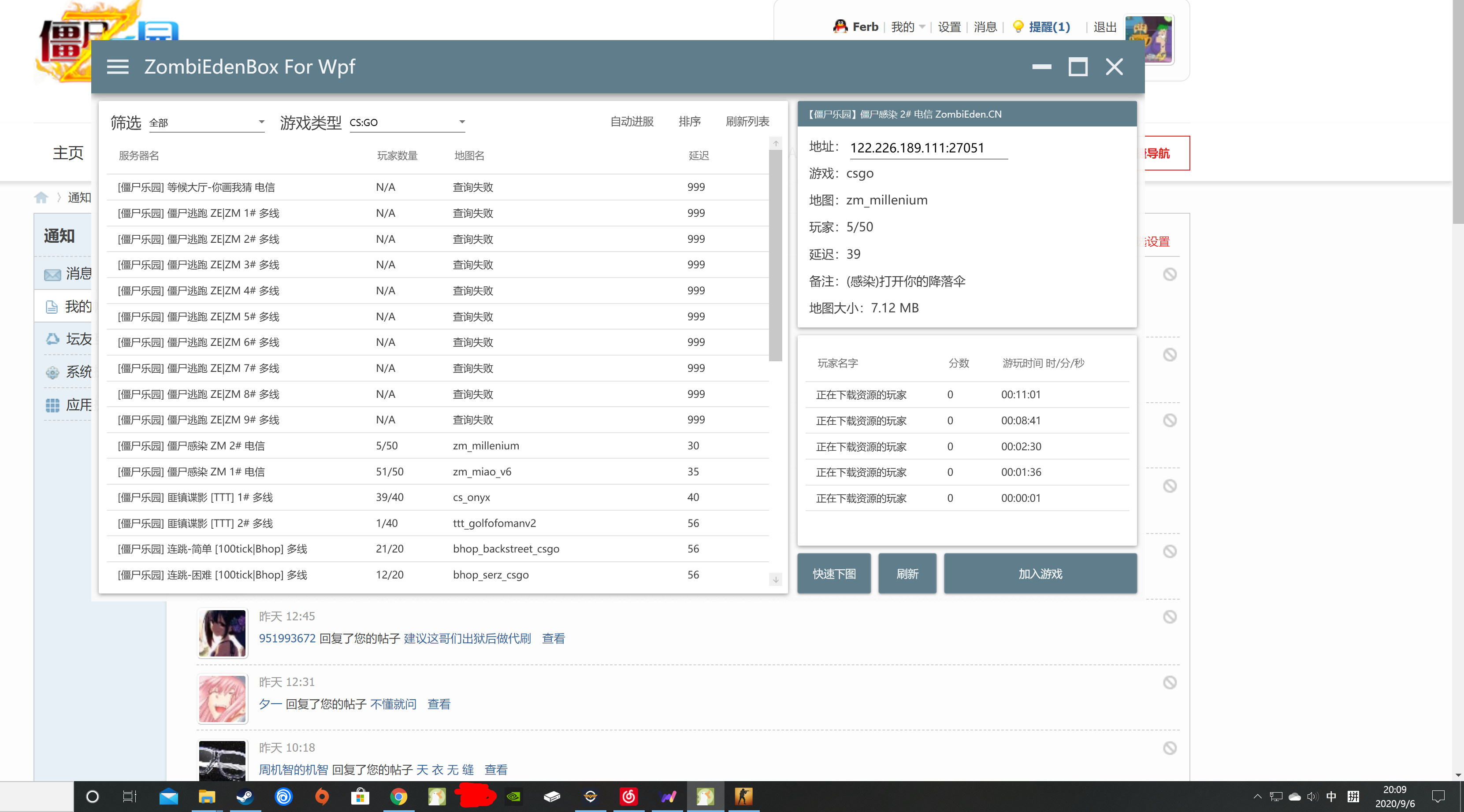
Task: Click the 自动进服 button
Action: [x=632, y=122]
